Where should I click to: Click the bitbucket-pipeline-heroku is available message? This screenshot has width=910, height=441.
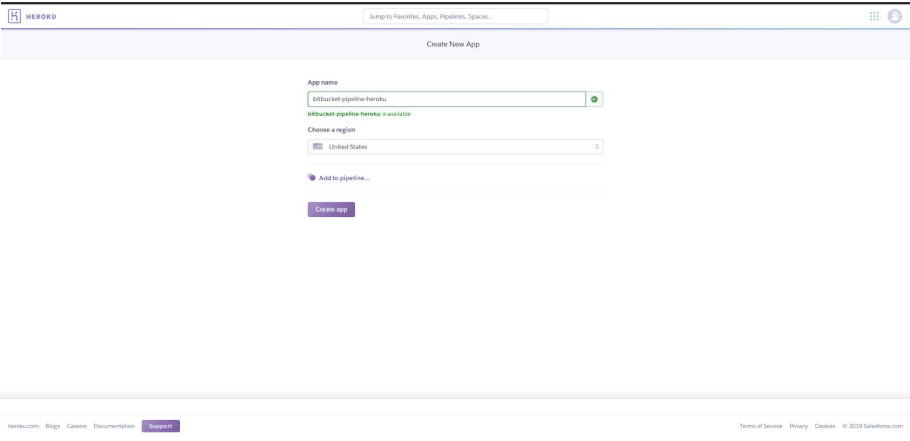coord(359,114)
